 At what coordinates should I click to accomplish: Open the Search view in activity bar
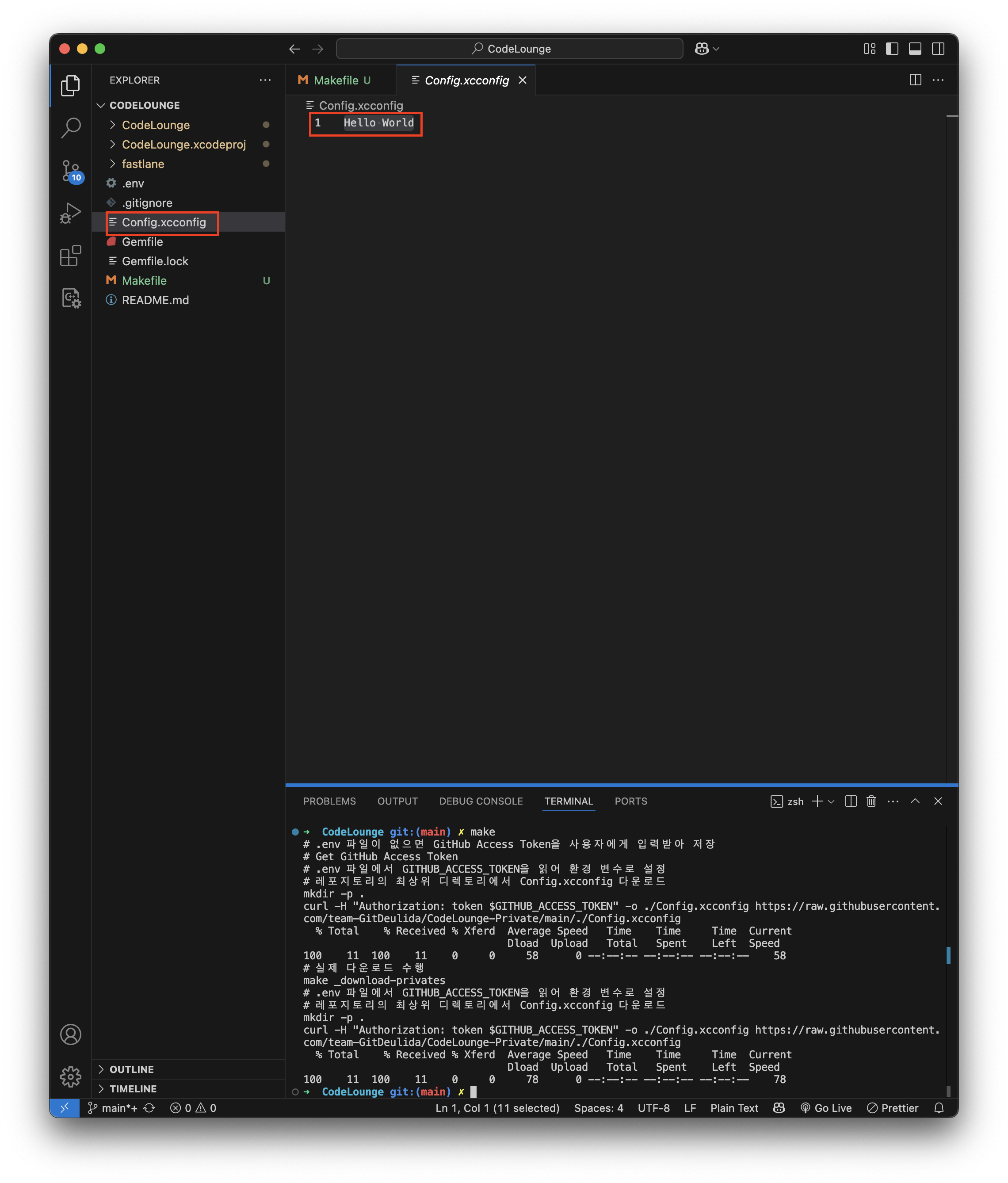point(71,128)
